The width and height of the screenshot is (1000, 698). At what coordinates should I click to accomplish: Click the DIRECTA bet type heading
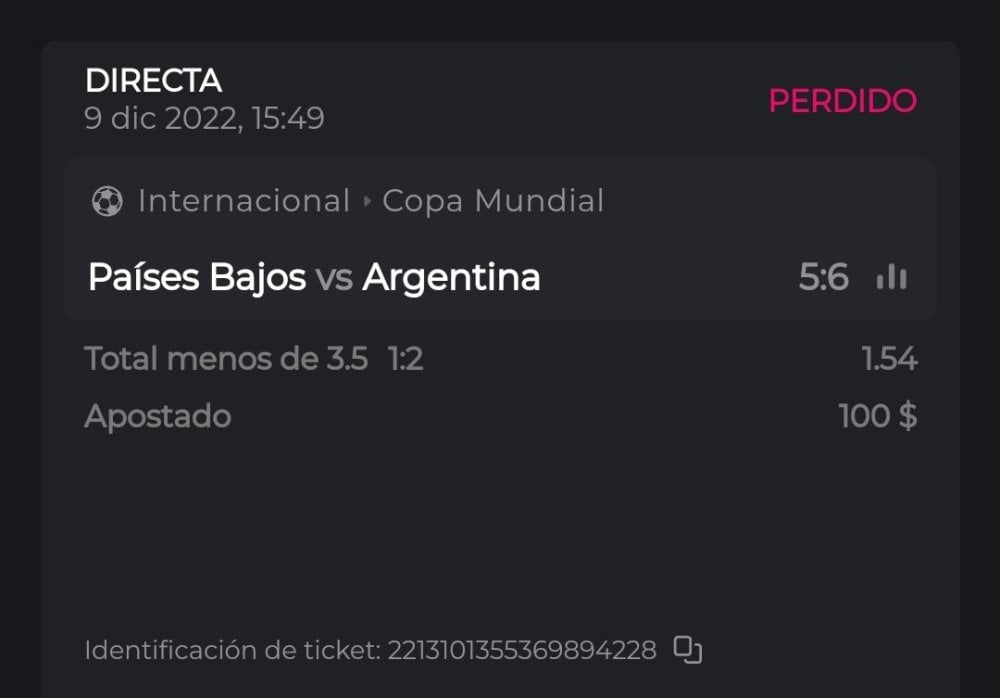[x=154, y=81]
